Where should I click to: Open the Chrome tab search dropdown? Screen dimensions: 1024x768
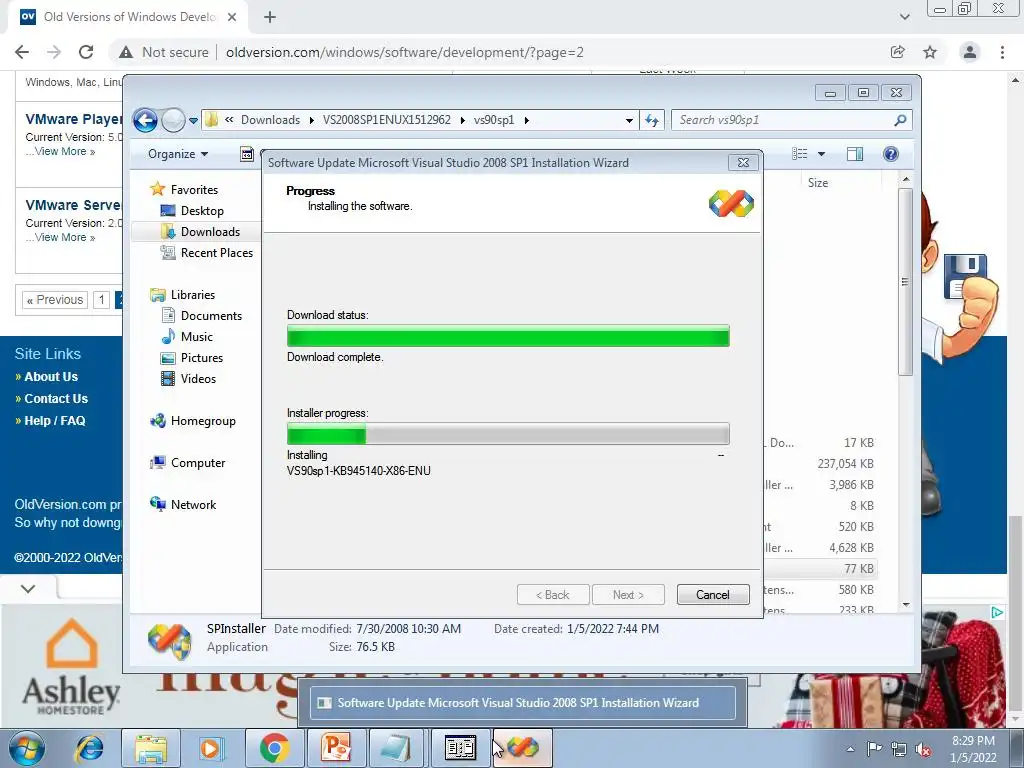pos(904,17)
